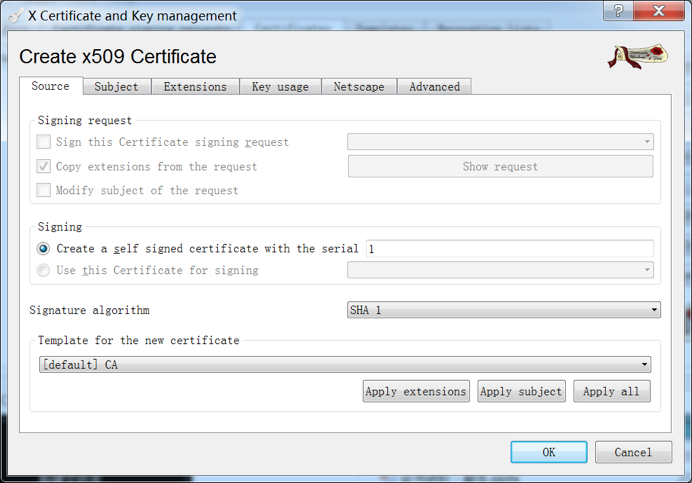Open the signing request selection dropdown

pos(500,142)
